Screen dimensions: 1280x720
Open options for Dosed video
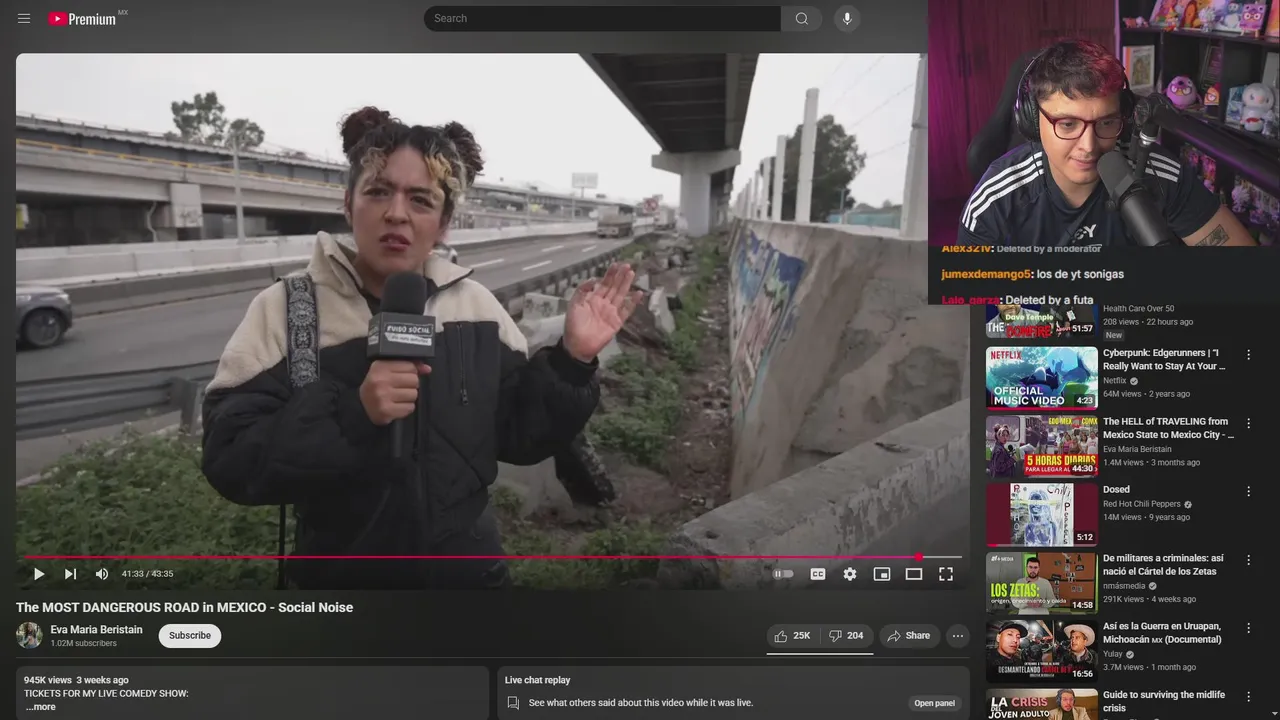click(1248, 491)
